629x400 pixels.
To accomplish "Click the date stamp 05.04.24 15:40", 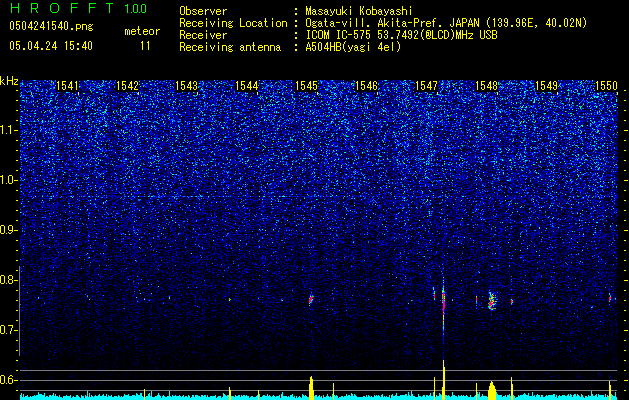I will [51, 46].
